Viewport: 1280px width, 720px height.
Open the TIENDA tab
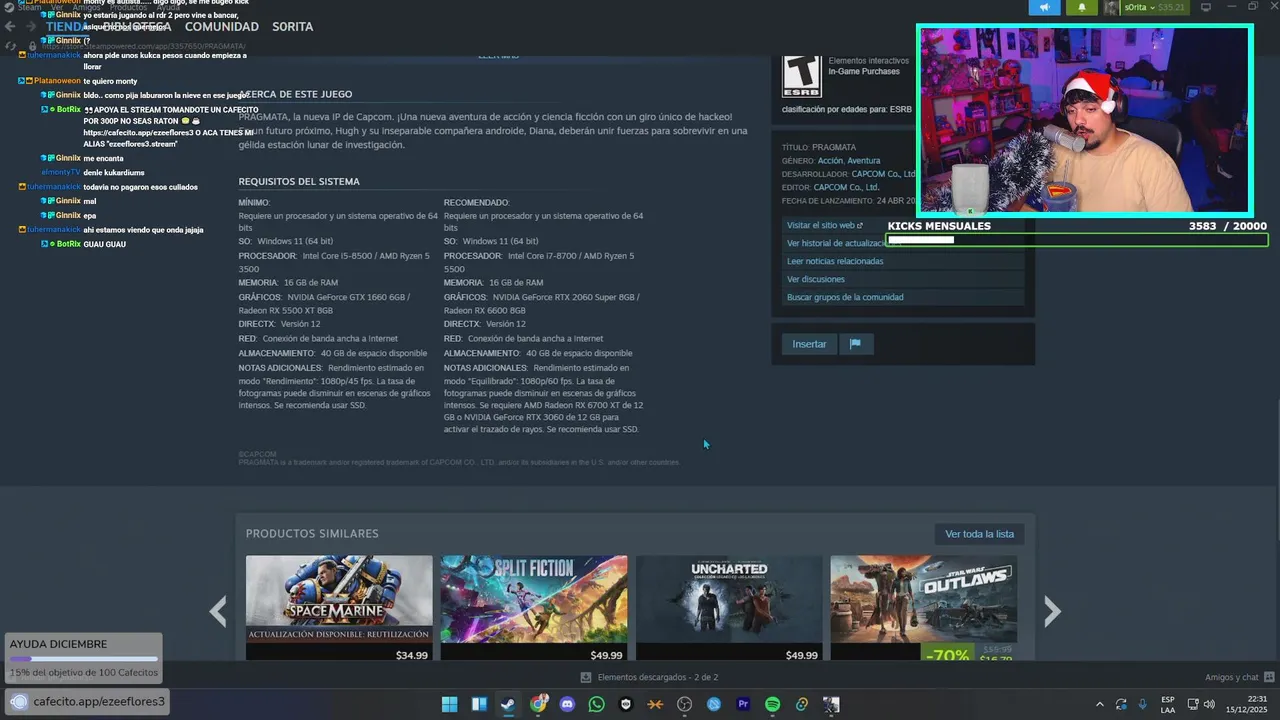[68, 27]
